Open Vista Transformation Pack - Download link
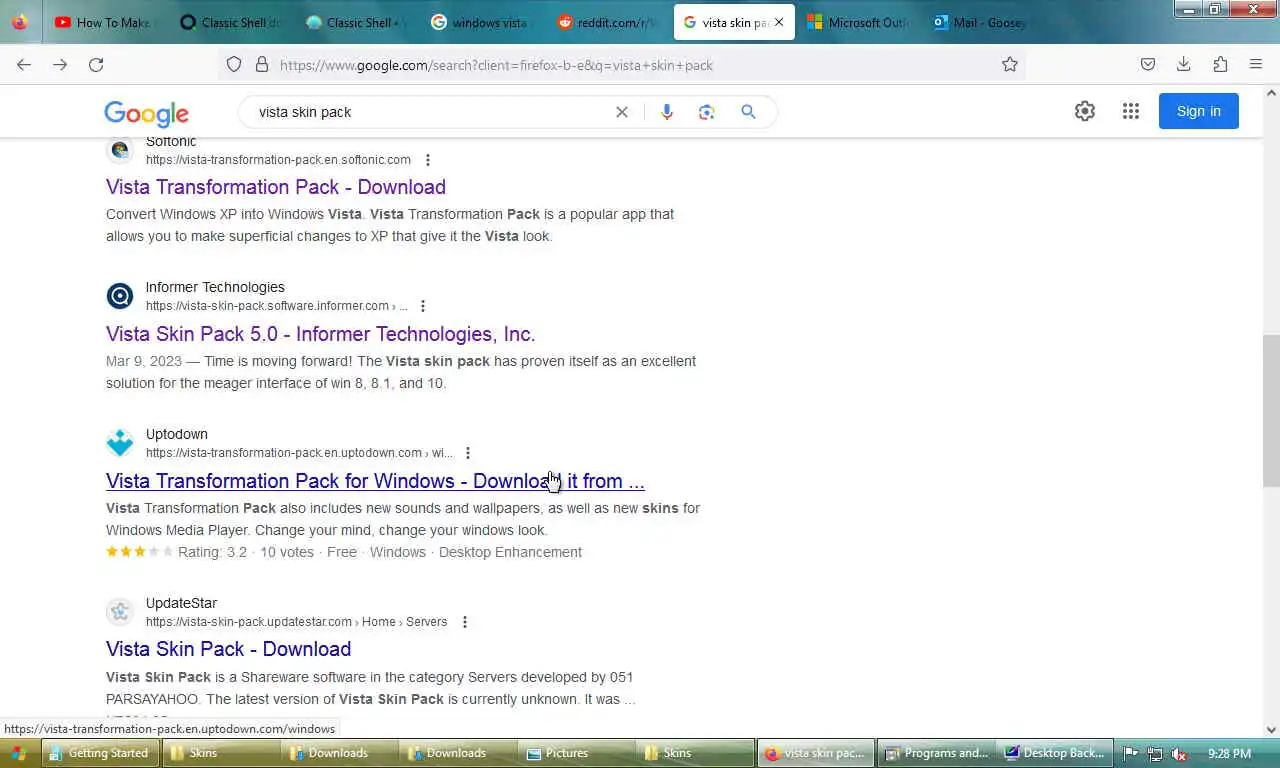1280x768 pixels. [276, 187]
